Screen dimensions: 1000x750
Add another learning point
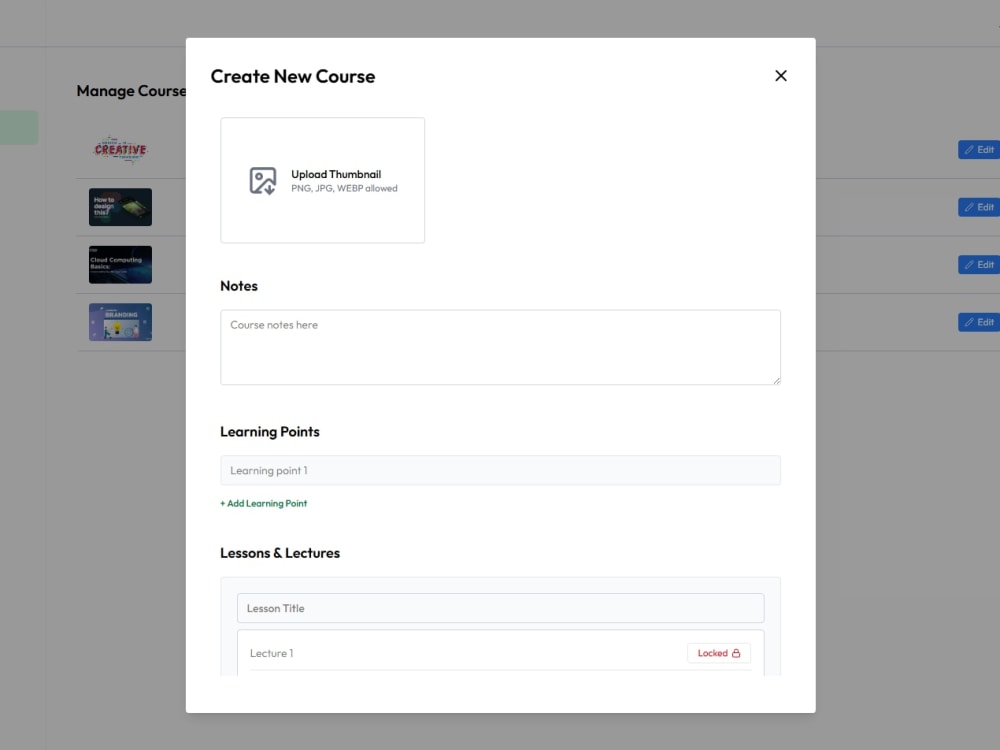pos(263,503)
